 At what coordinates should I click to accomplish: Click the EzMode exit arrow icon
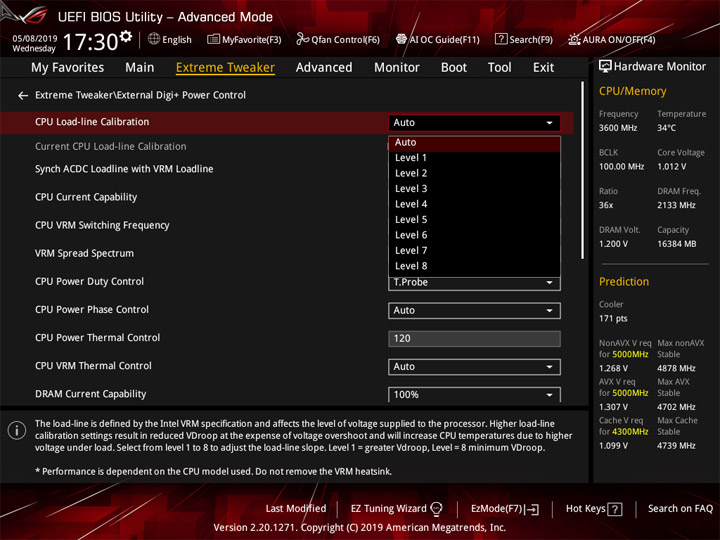pos(533,509)
